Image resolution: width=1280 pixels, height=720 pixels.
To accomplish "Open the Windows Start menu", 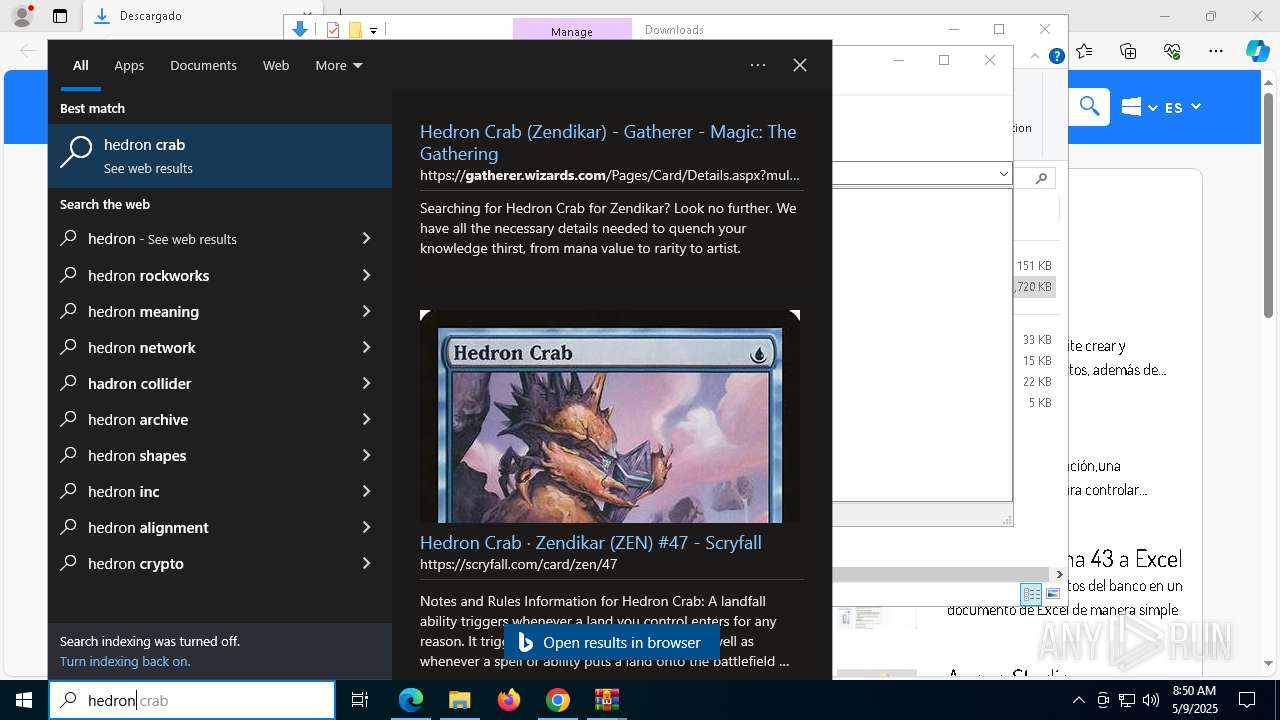I will (x=24, y=700).
